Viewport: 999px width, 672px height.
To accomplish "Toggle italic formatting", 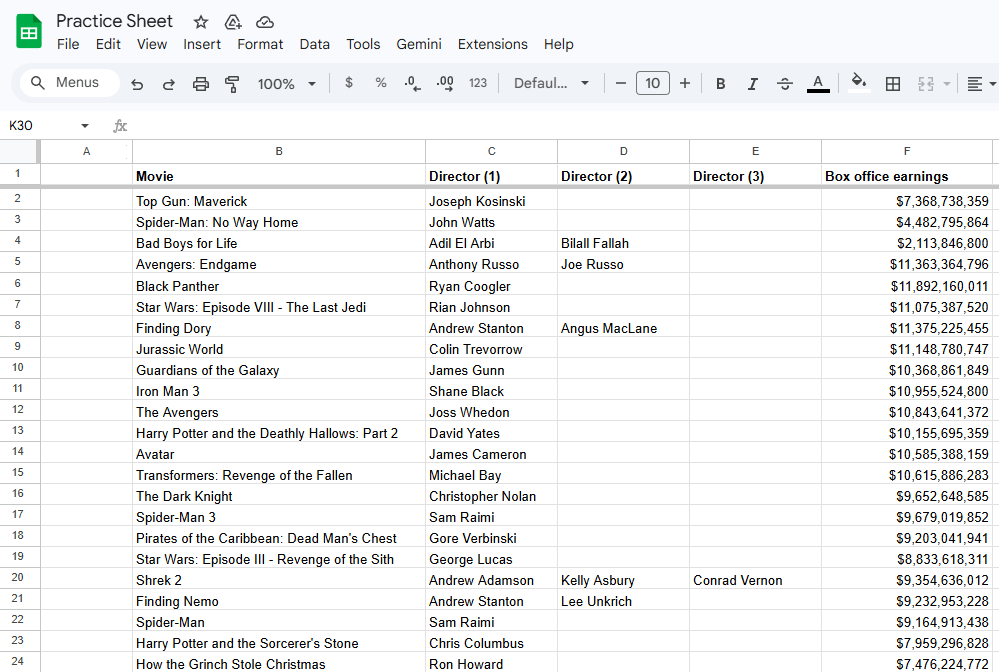I will tap(752, 83).
